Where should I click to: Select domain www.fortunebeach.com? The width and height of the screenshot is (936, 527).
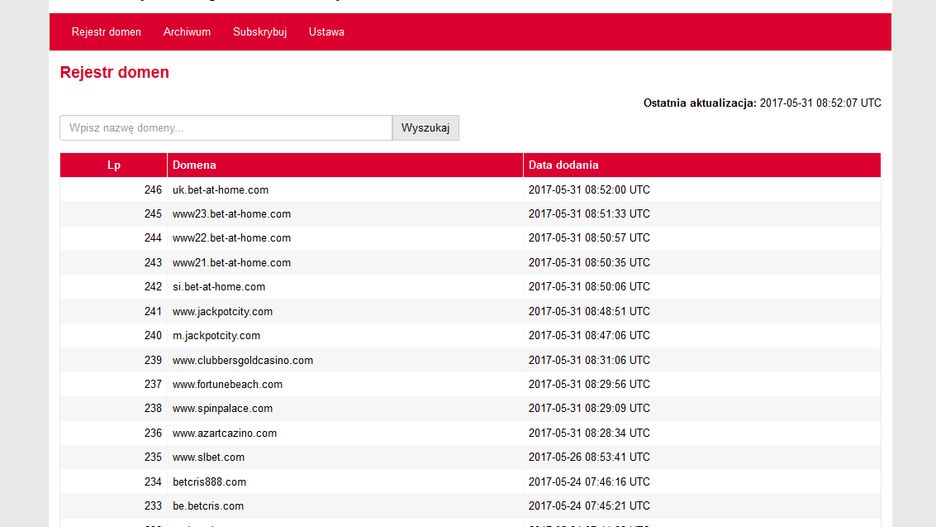[x=227, y=384]
